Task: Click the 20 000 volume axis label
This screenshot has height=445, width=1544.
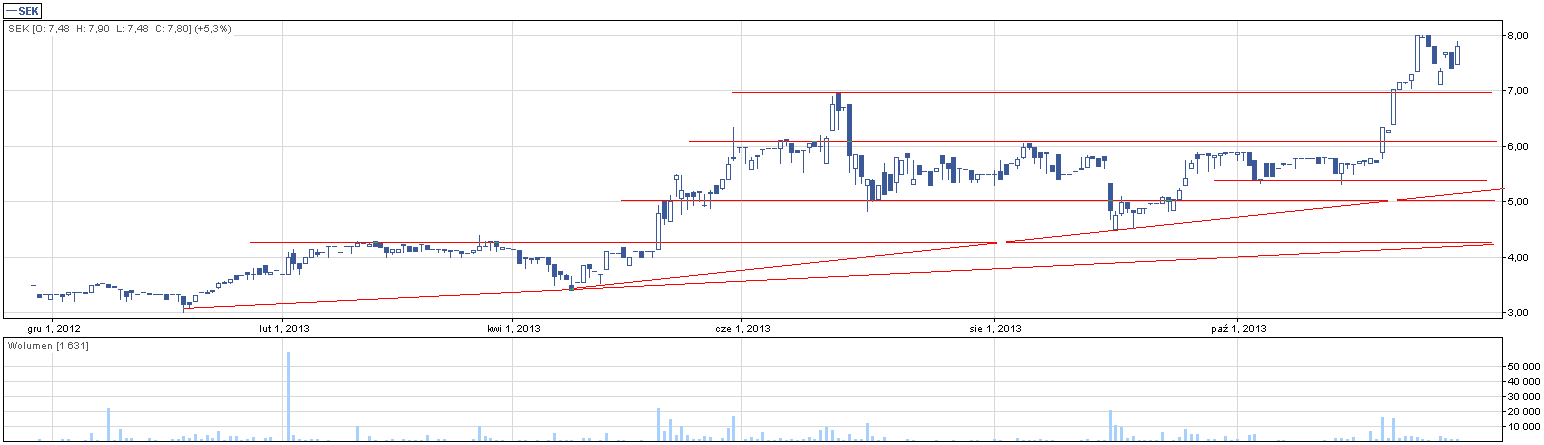Action: [x=1522, y=411]
